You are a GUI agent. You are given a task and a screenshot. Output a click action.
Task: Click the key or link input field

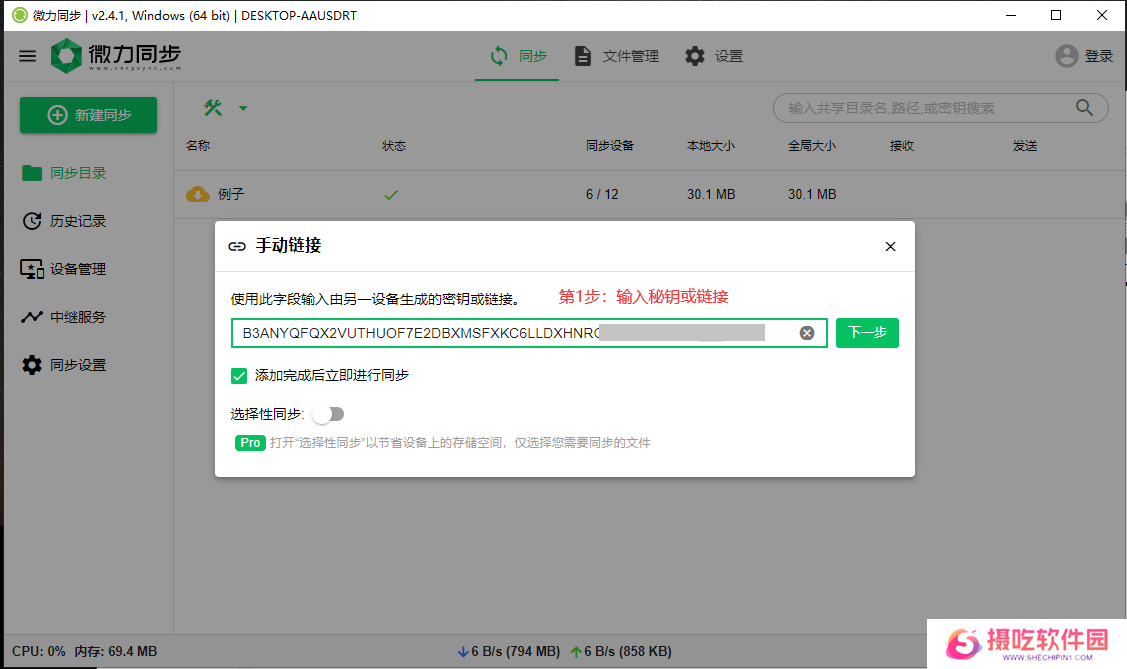pos(510,333)
